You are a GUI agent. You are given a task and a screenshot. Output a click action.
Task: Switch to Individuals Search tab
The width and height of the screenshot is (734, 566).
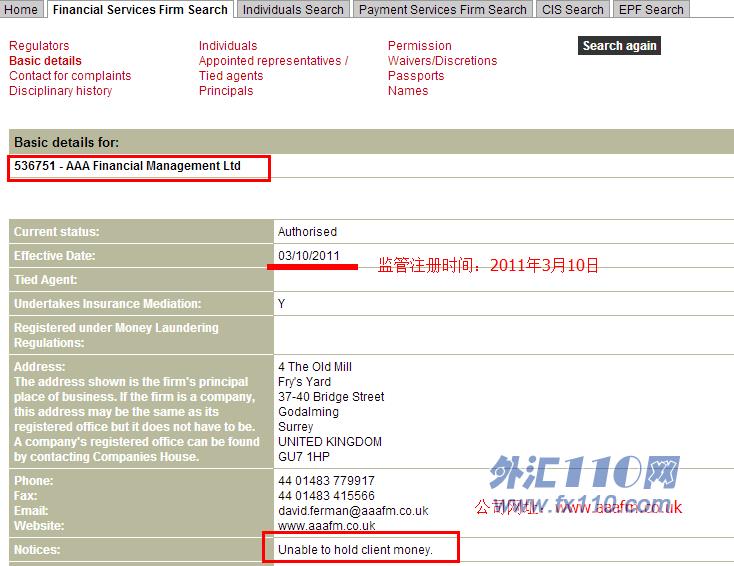[x=293, y=9]
